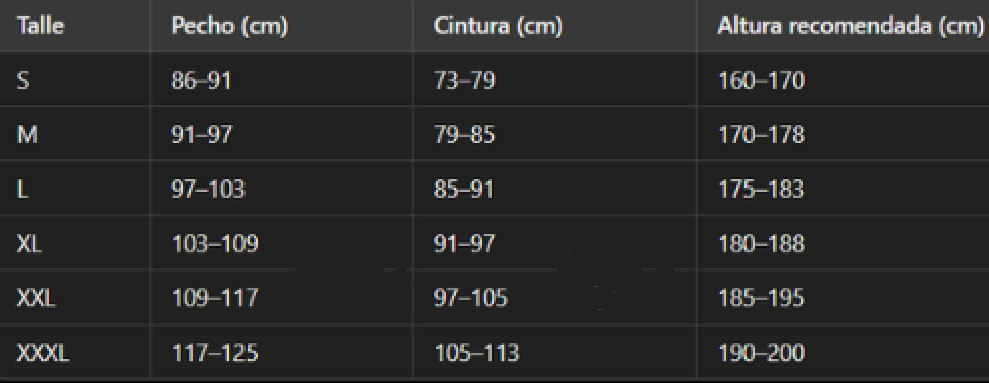Click the Cintura (cm) column header
The height and width of the screenshot is (383, 989).
coord(498,27)
